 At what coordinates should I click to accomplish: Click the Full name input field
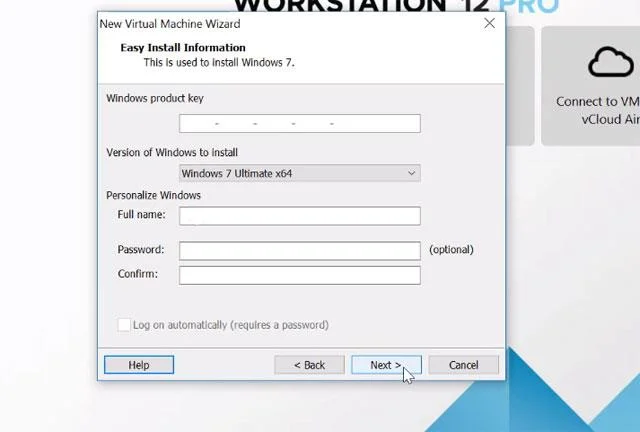pos(300,216)
